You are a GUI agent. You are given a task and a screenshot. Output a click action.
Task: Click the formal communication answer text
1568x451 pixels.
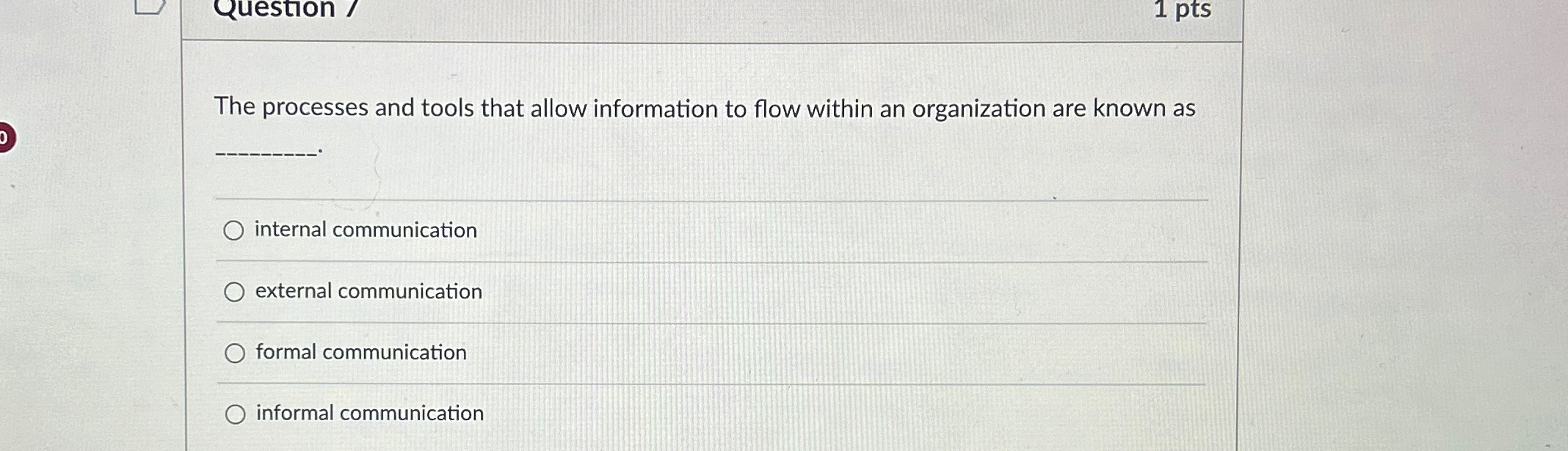point(360,352)
